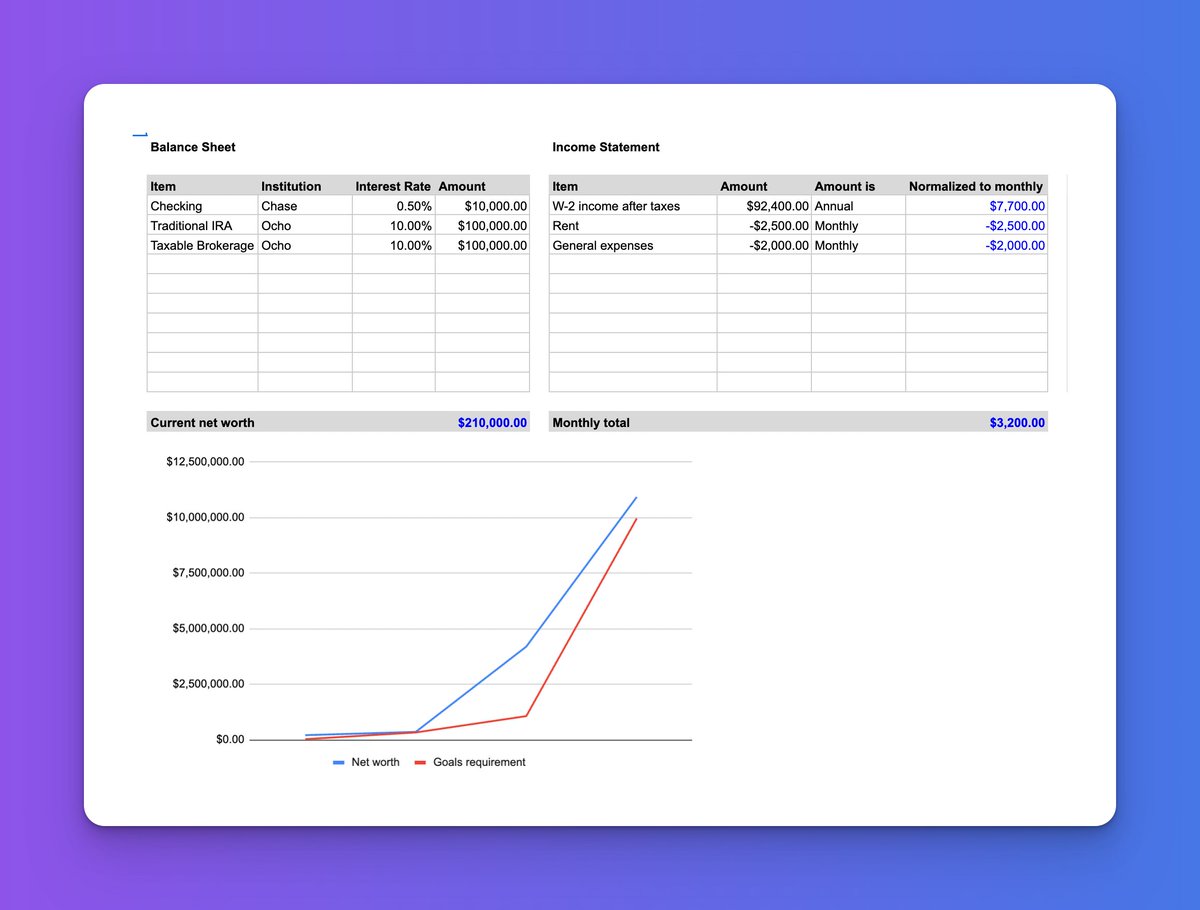
Task: Click the $10,000,000.00 axis label
Action: [x=205, y=517]
